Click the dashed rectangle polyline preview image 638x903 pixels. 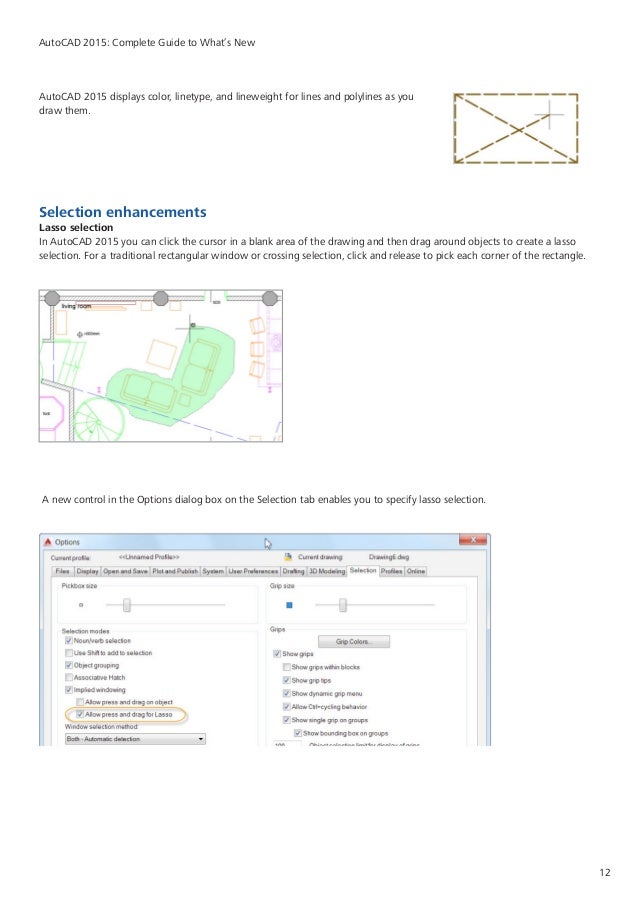pyautogui.click(x=516, y=128)
